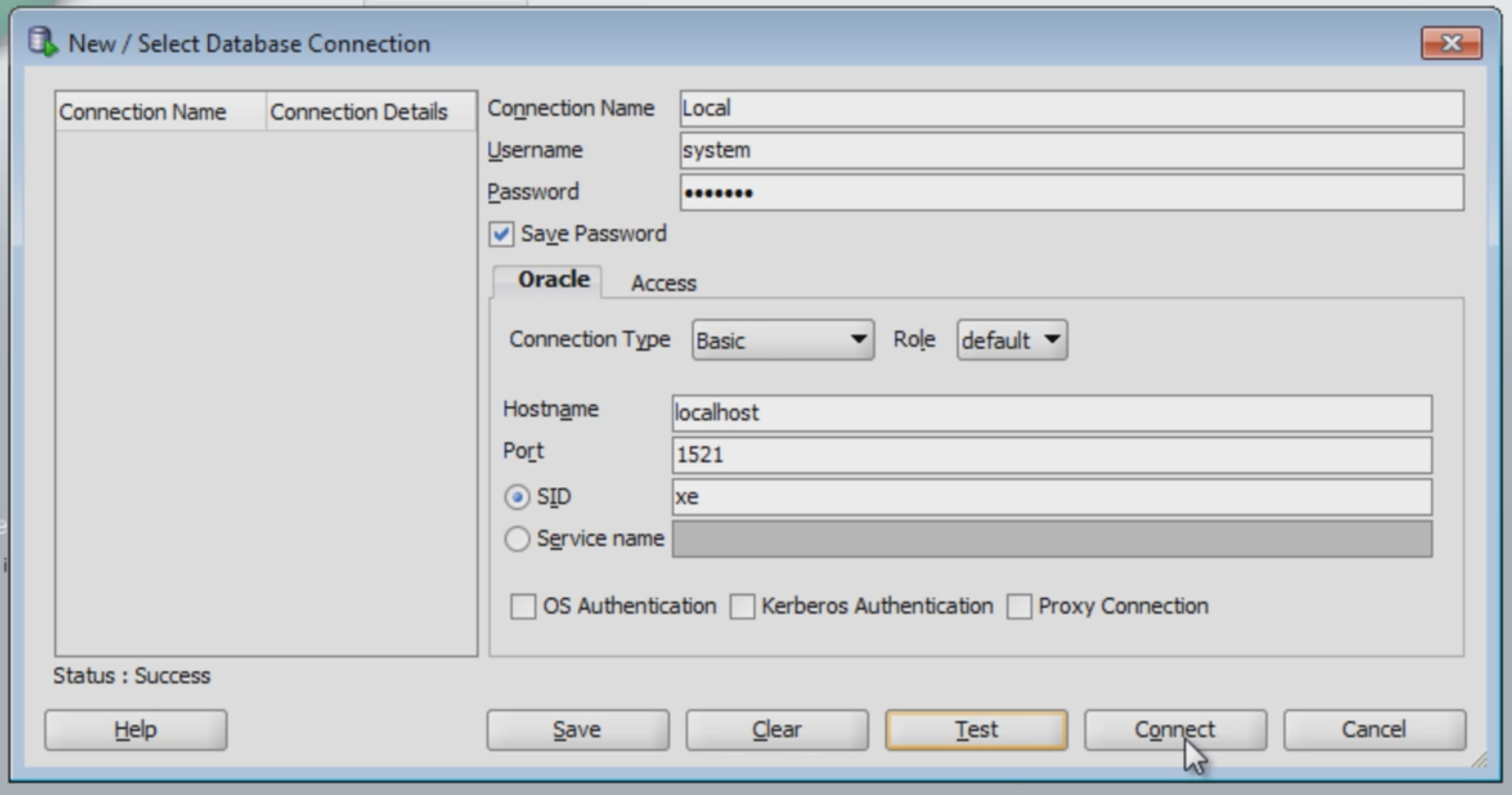1512x795 pixels.
Task: Clear the connection form fields
Action: click(x=776, y=730)
